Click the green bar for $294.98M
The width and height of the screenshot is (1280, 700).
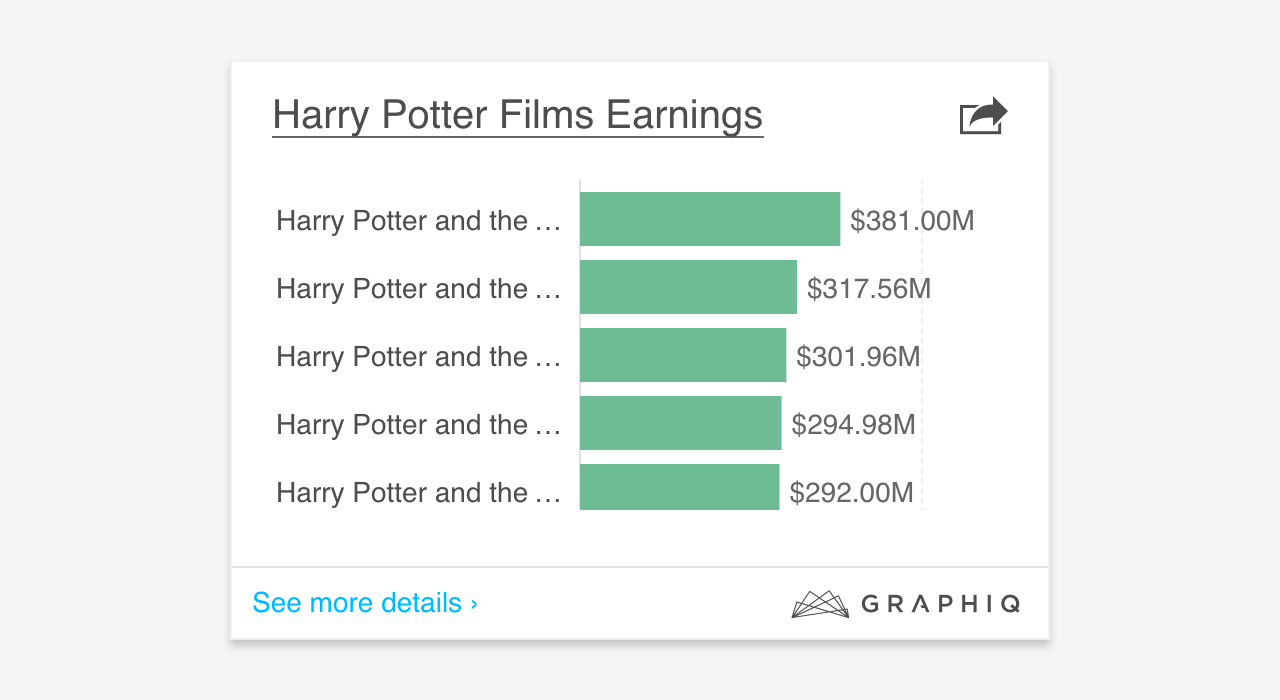[x=680, y=423]
